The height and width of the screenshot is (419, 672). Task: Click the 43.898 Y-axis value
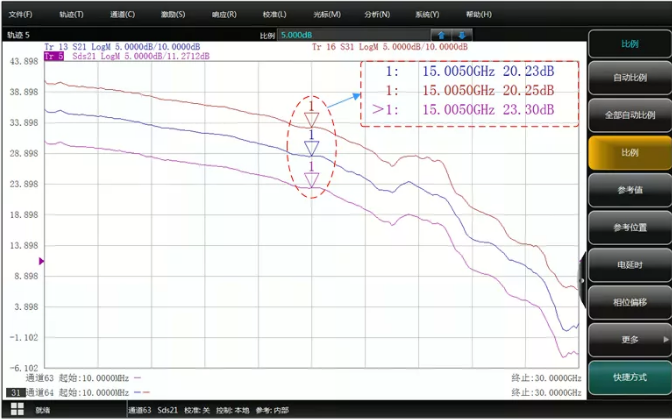[x=24, y=61]
